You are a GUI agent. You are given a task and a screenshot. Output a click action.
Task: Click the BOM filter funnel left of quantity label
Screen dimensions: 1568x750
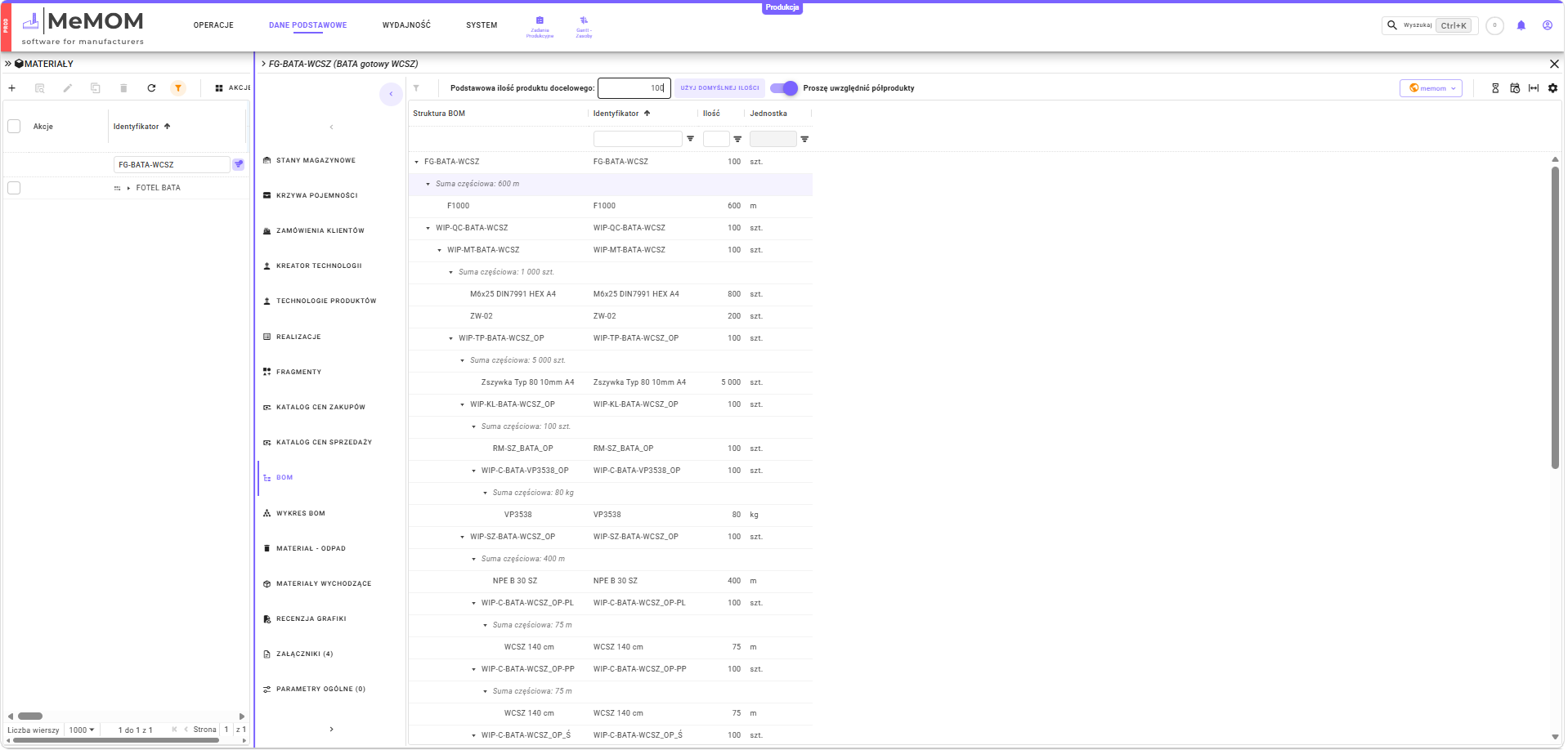(416, 88)
